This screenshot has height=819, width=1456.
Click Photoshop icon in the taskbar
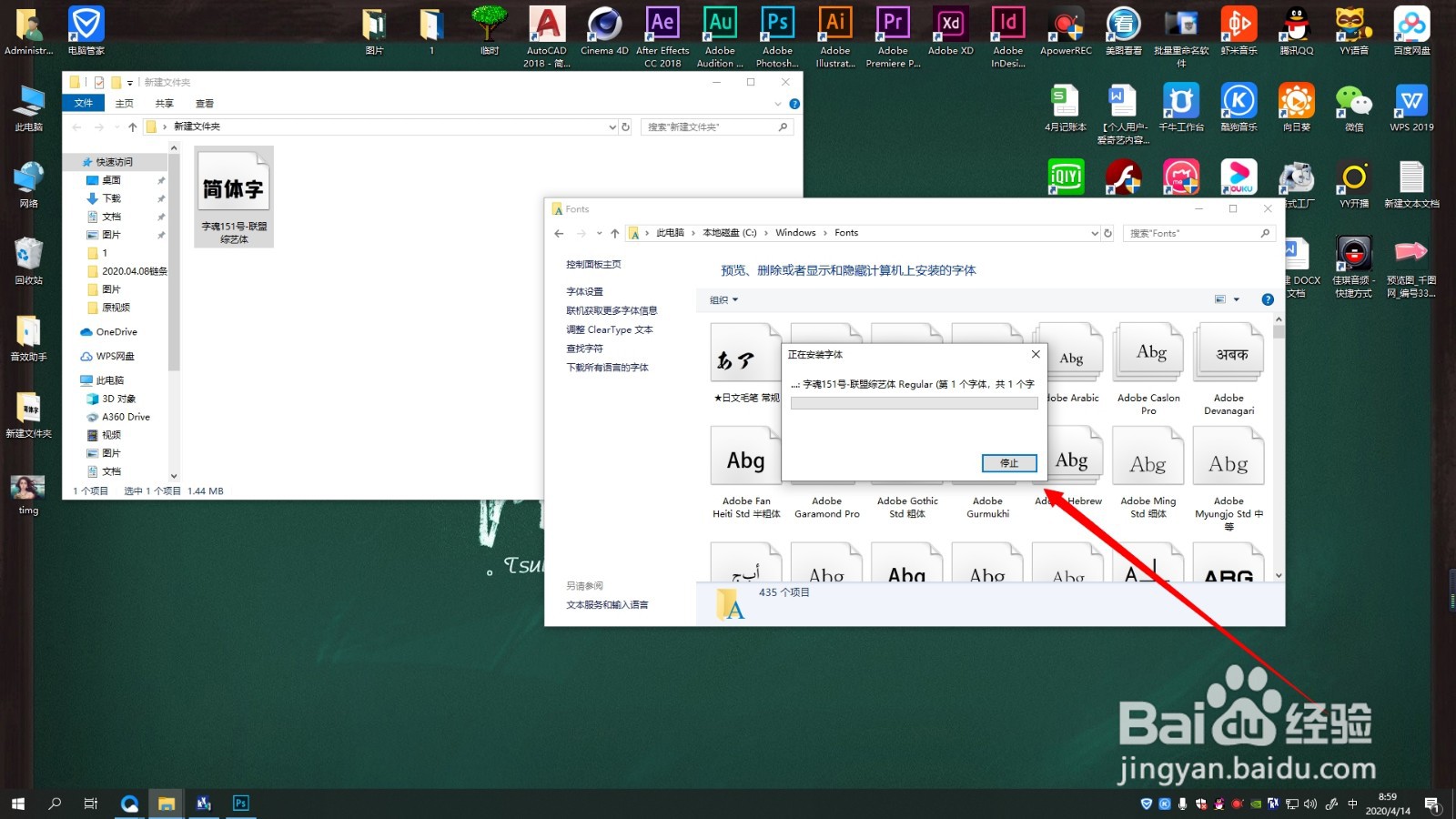240,803
